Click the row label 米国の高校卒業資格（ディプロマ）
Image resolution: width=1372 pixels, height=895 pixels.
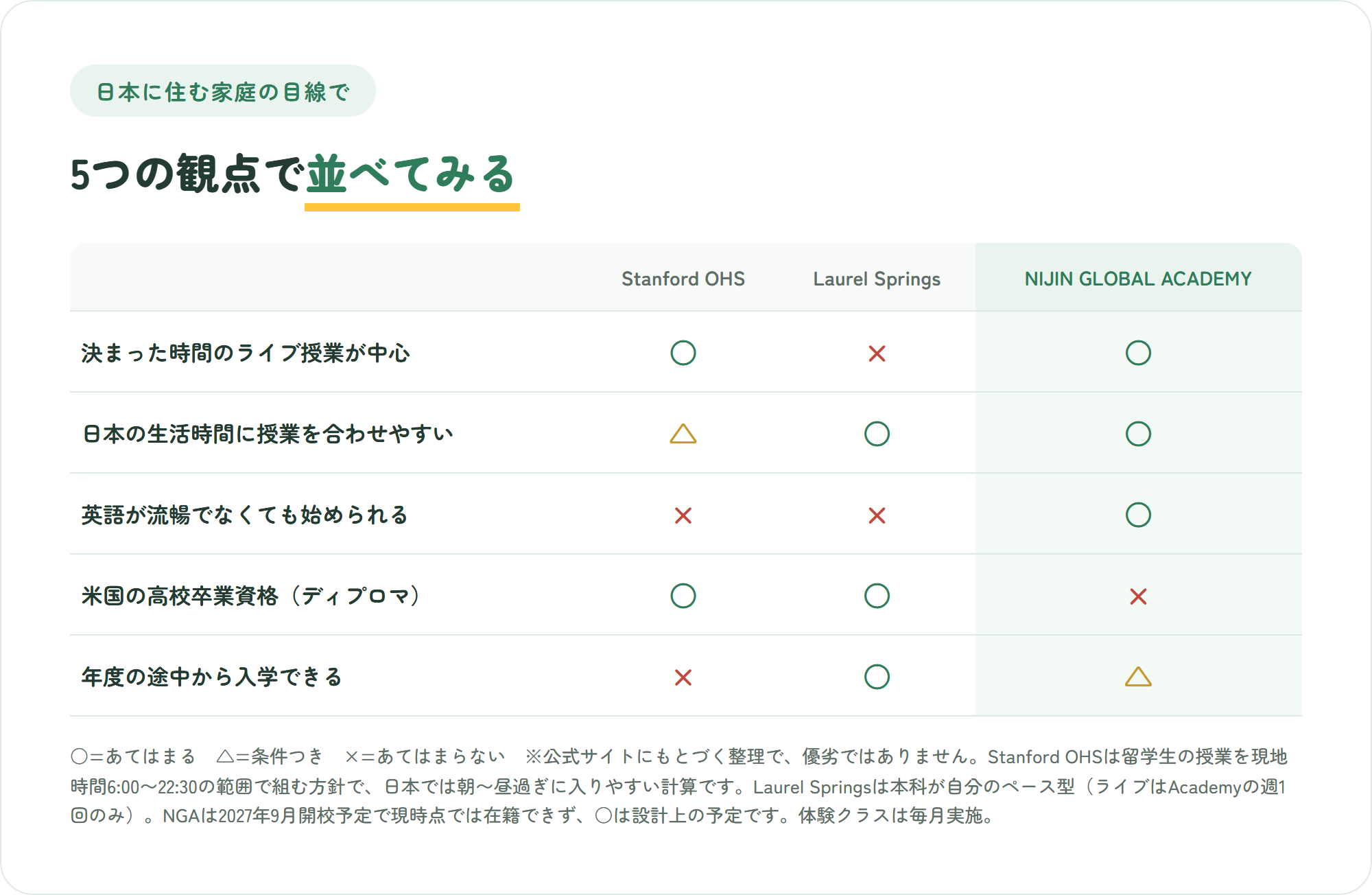[x=251, y=596]
